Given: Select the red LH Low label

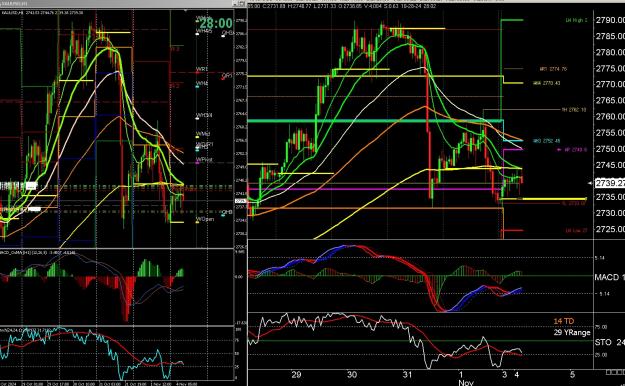Looking at the screenshot, I should (576, 230).
